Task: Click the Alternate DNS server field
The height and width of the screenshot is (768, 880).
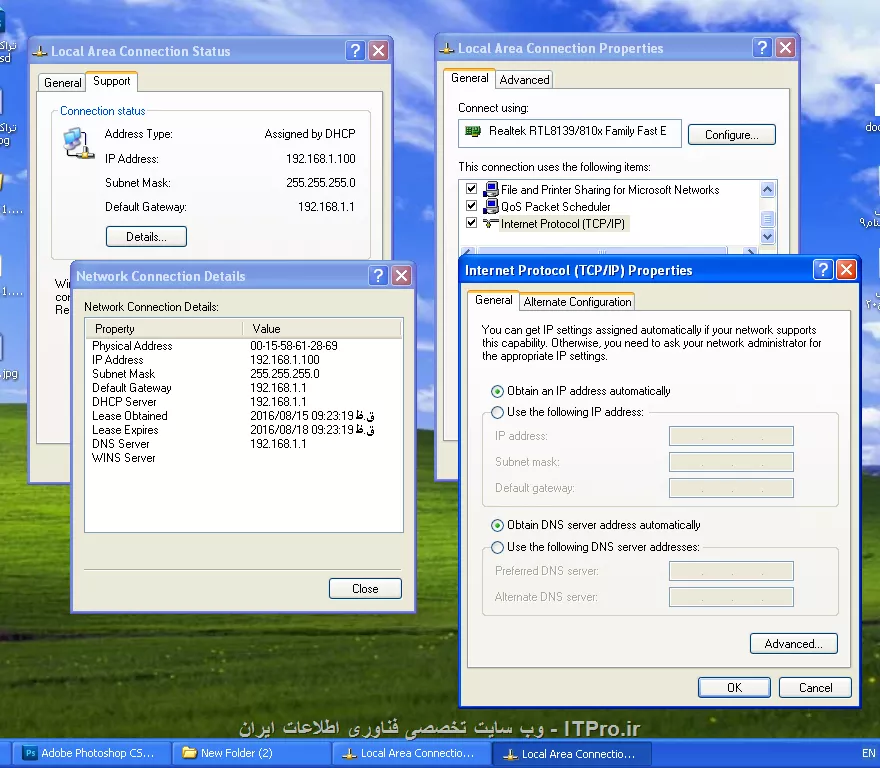Action: pos(731,597)
